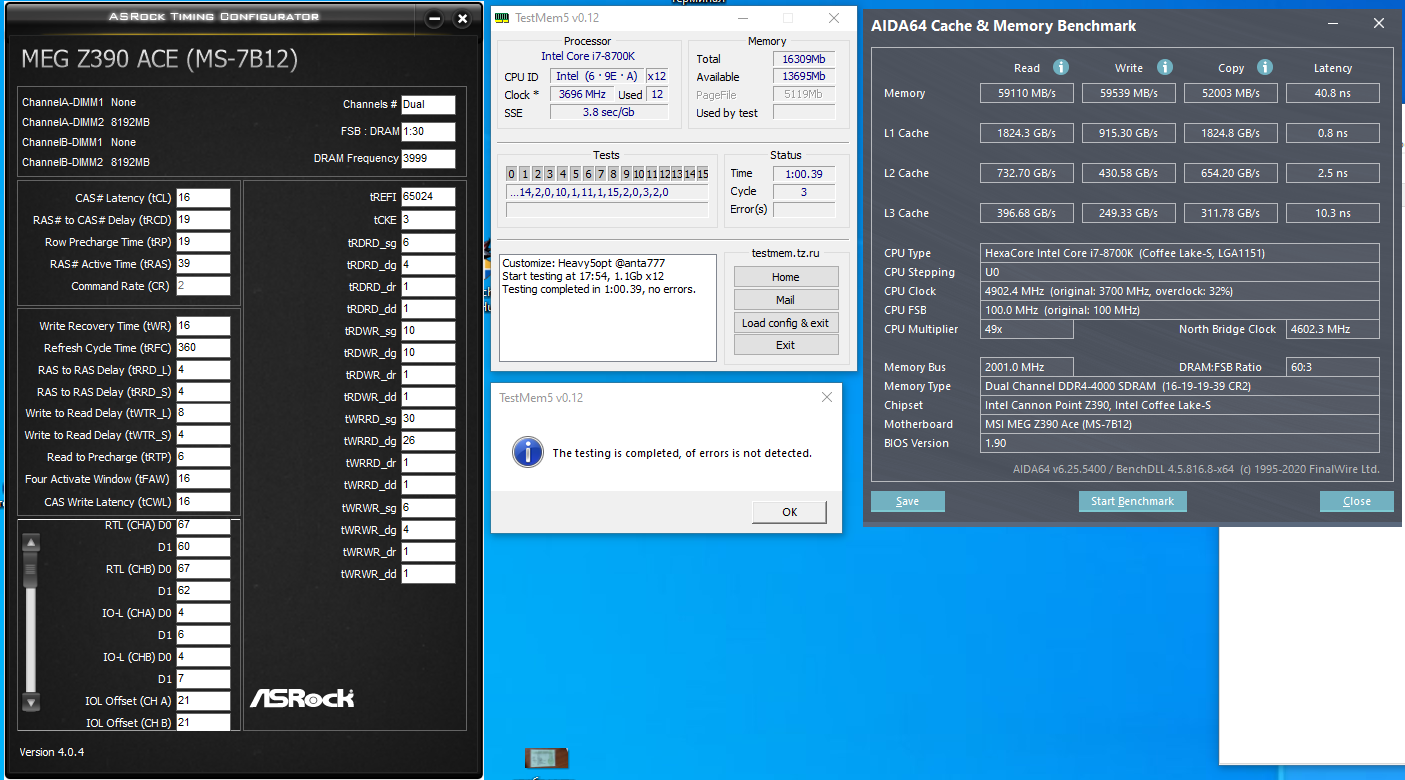Image resolution: width=1405 pixels, height=780 pixels.
Task: Click the FSB : DRAM ratio field
Action: pyautogui.click(x=428, y=132)
